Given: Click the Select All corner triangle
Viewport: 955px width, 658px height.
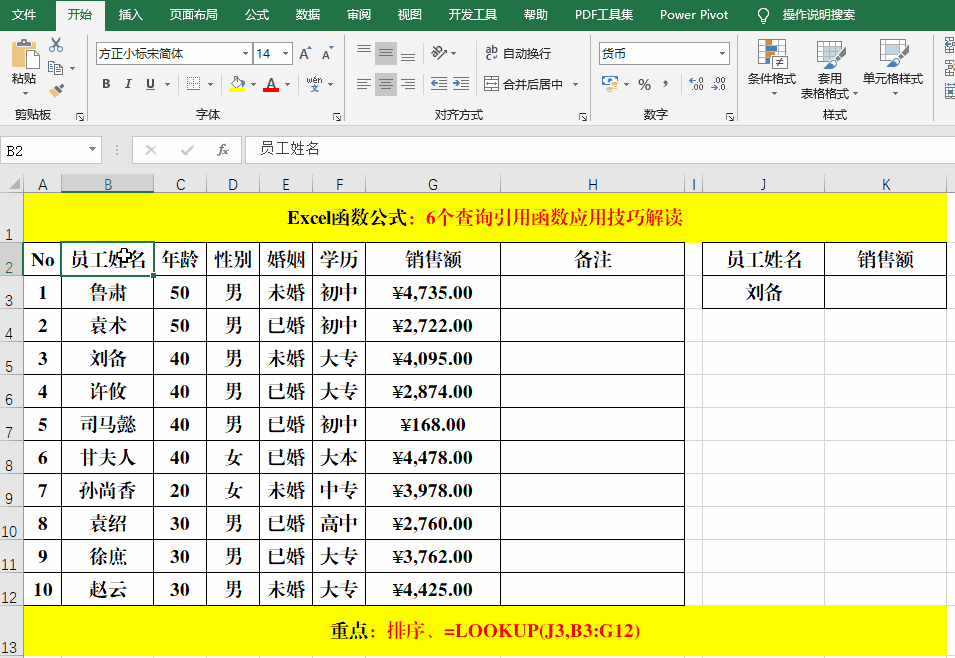Looking at the screenshot, I should pos(13,183).
